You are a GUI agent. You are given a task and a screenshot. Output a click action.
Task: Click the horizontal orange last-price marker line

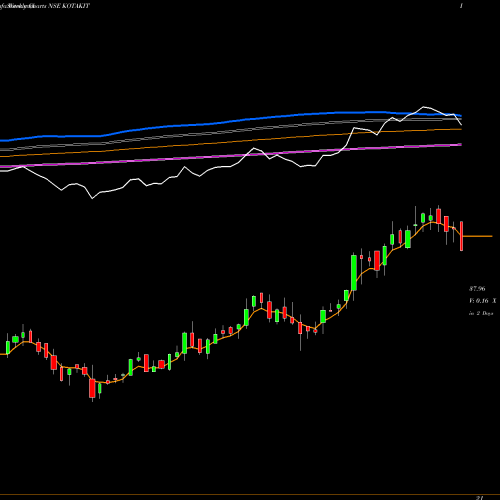pos(478,236)
